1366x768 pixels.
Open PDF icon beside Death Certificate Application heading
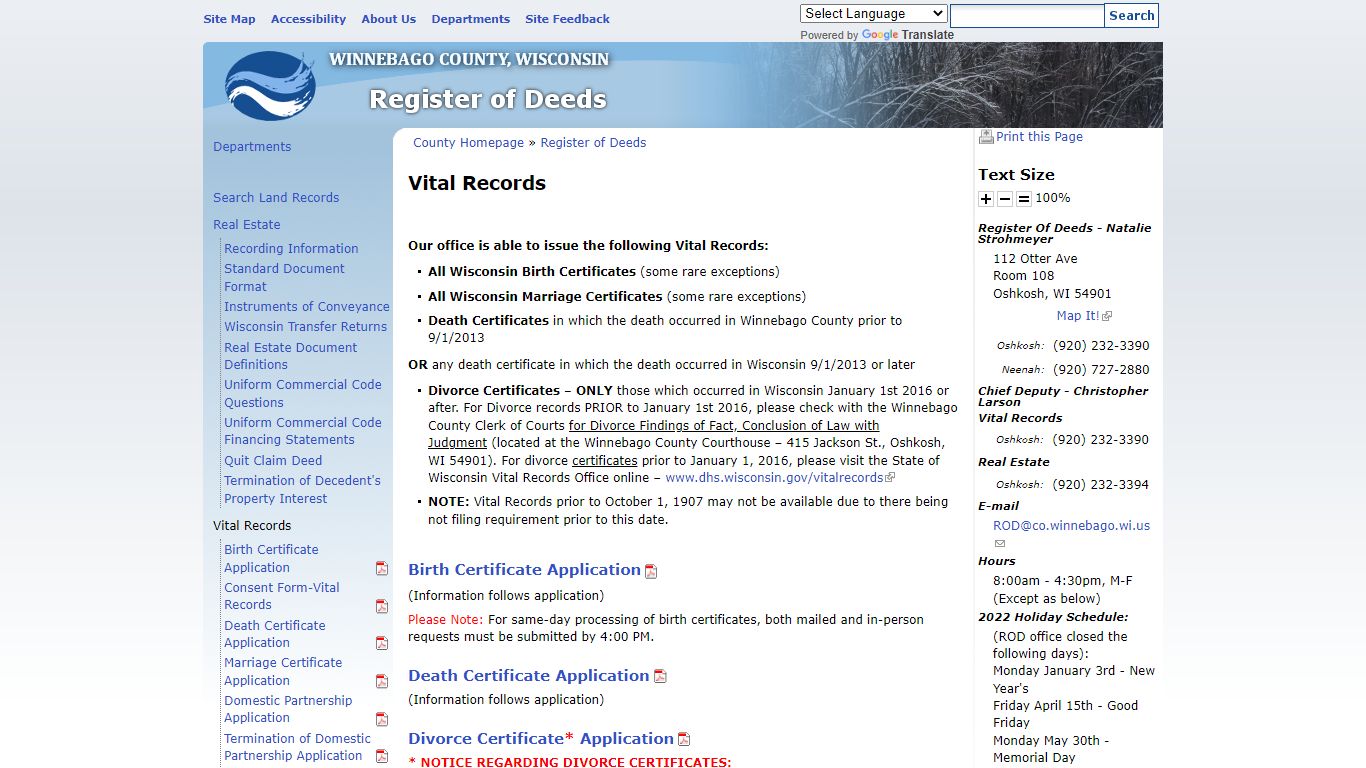660,677
